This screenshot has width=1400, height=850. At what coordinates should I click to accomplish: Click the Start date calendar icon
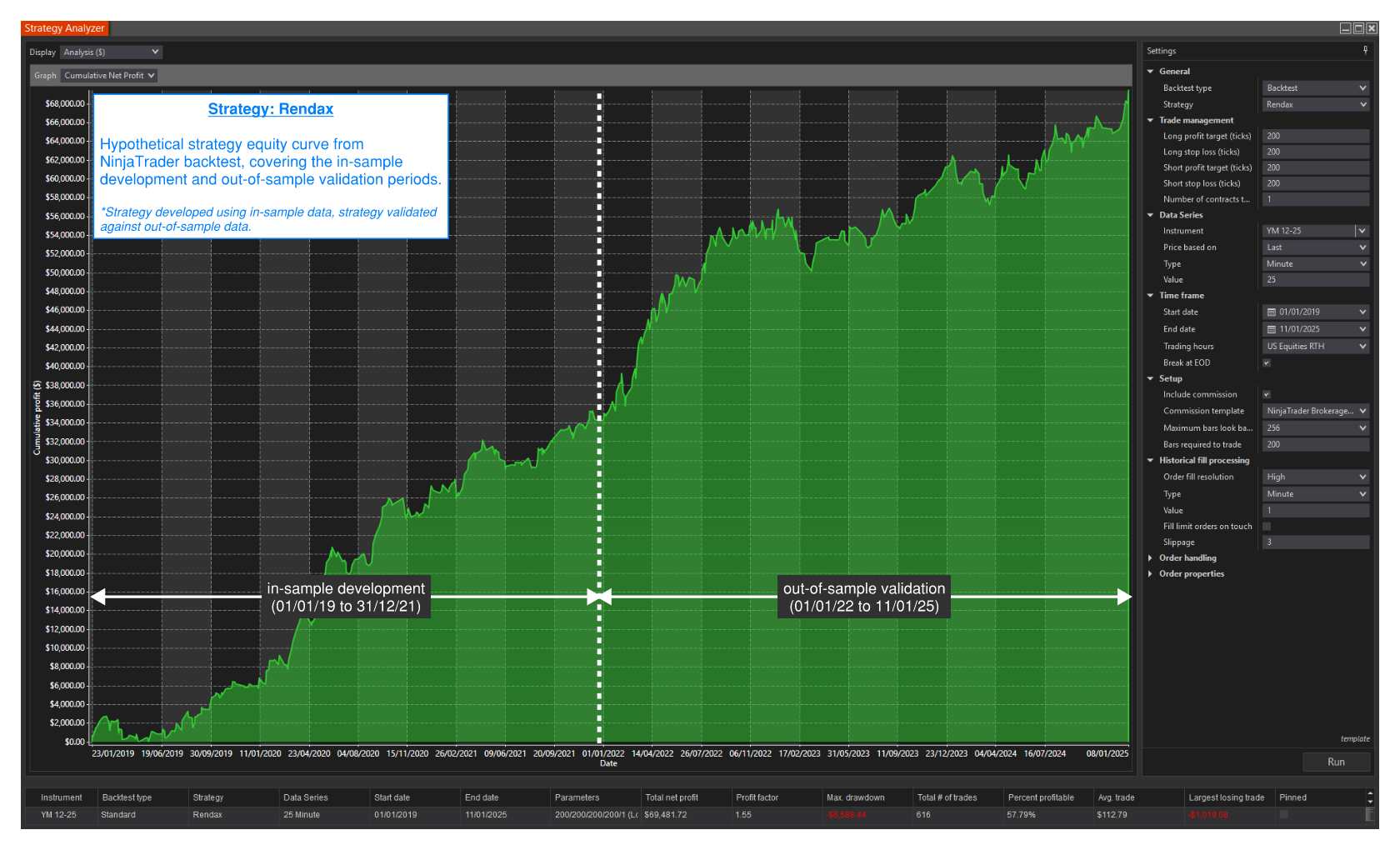pyautogui.click(x=1272, y=312)
